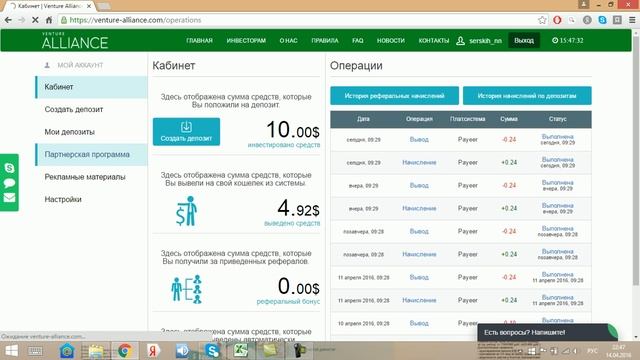Stop page loading with the X button
Viewport: 640px width, 360px height.
pyautogui.click(x=35, y=20)
